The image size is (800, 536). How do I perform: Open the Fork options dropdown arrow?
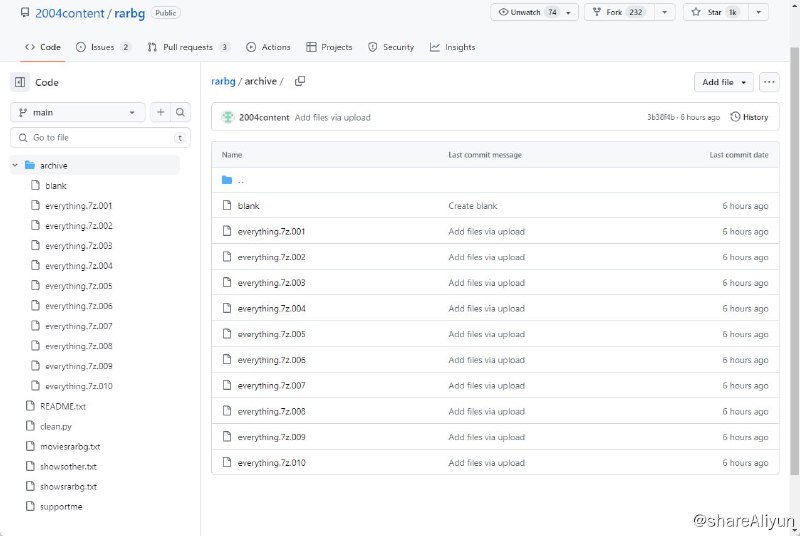tap(664, 12)
